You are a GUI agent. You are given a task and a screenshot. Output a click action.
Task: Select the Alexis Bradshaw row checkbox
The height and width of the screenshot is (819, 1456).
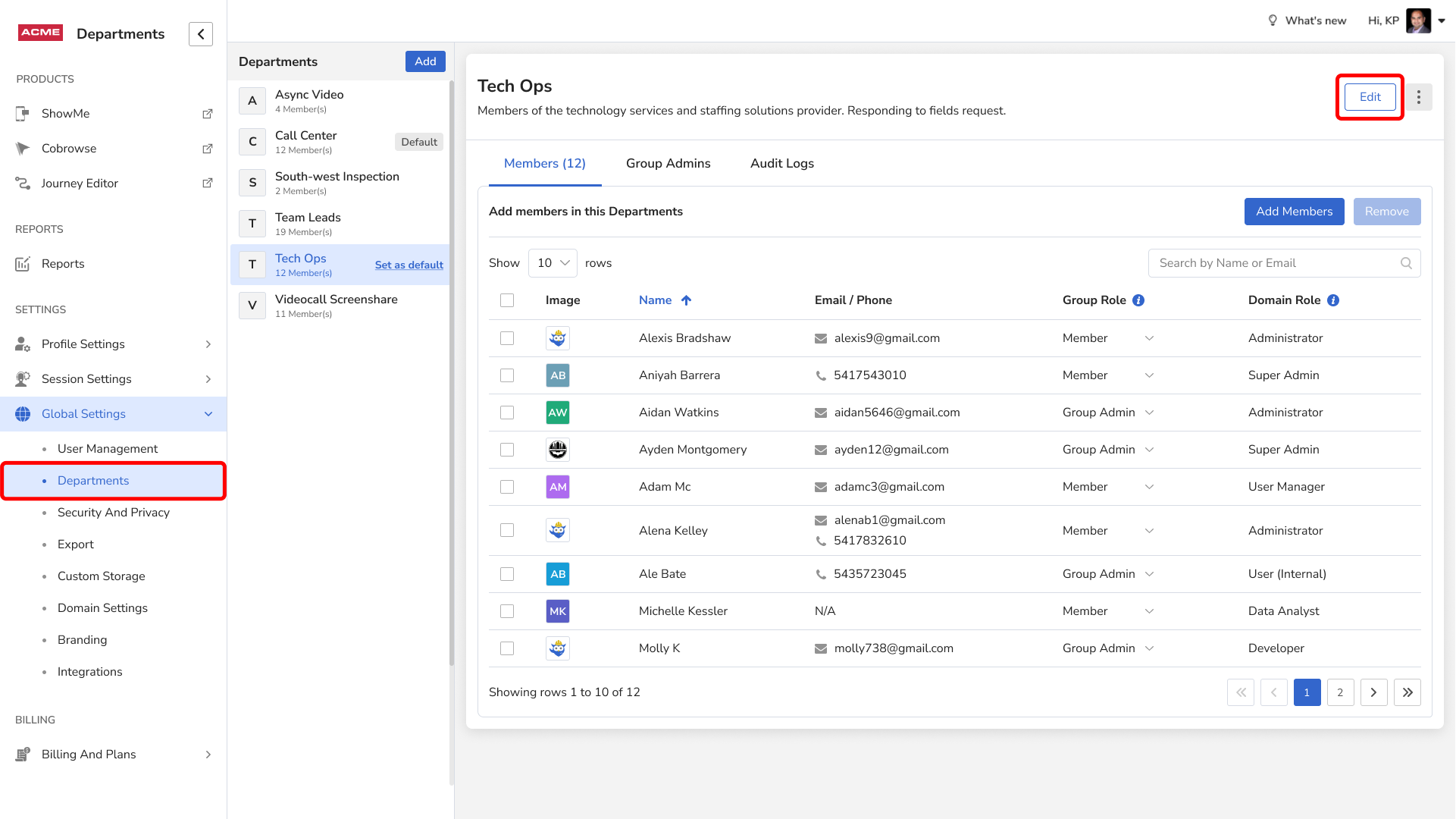click(507, 338)
